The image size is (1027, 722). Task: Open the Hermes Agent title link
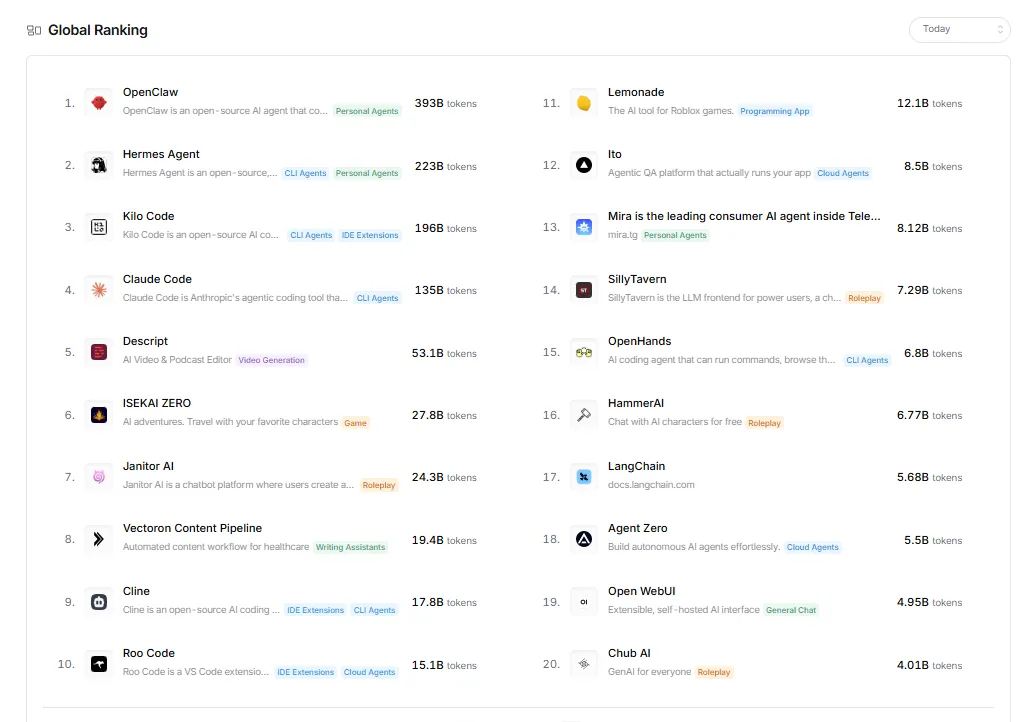161,154
